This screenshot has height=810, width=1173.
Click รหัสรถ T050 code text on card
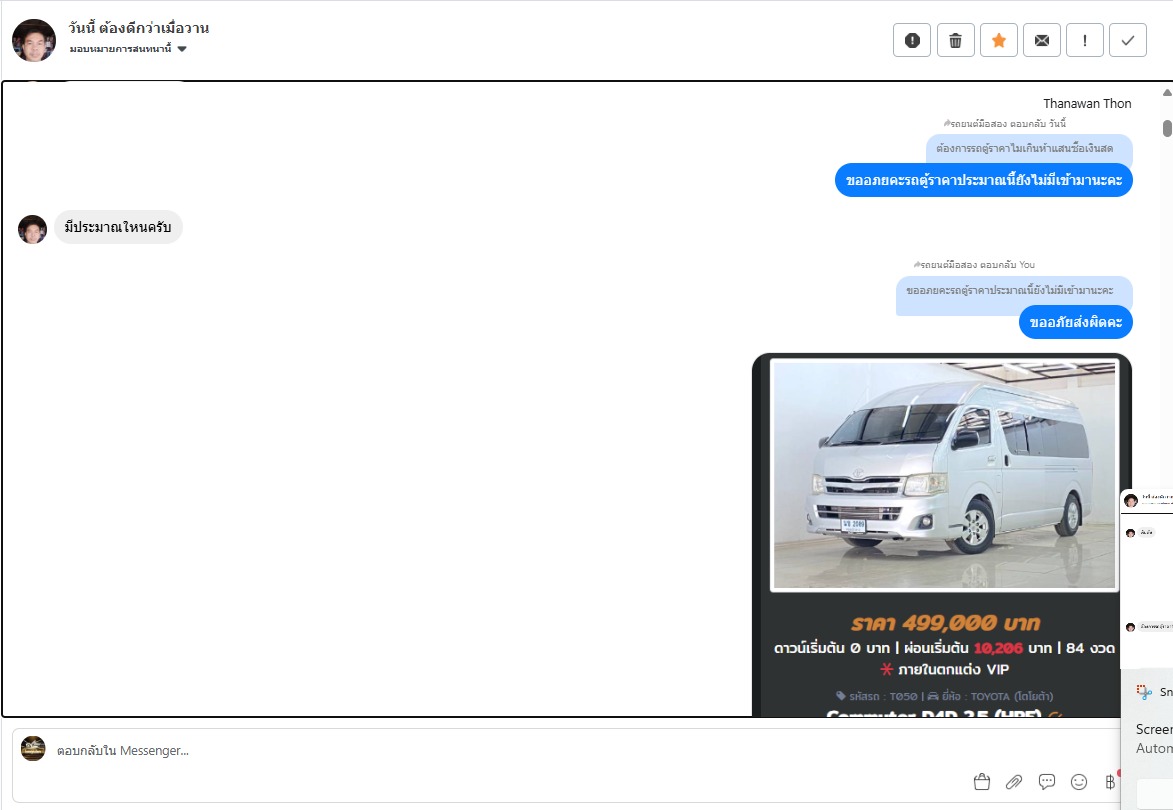877,696
